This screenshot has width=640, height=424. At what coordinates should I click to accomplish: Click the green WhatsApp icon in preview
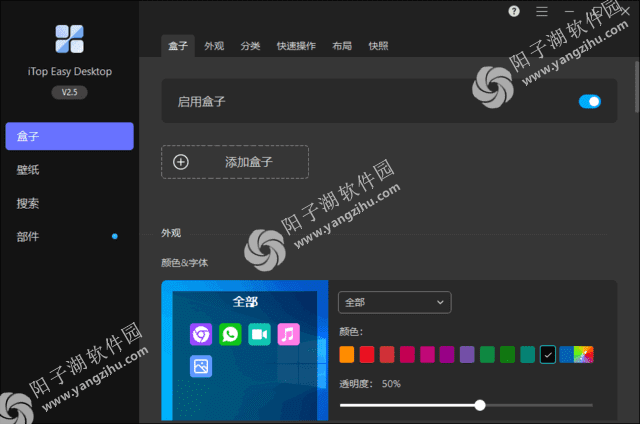(230, 334)
